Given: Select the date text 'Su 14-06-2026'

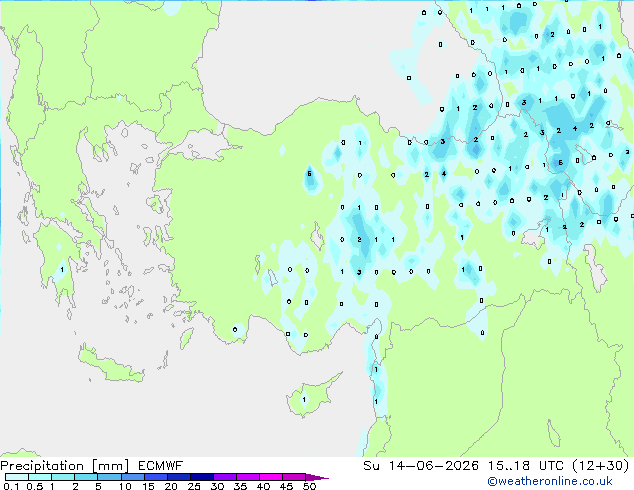Looking at the screenshot, I should coord(421,466).
